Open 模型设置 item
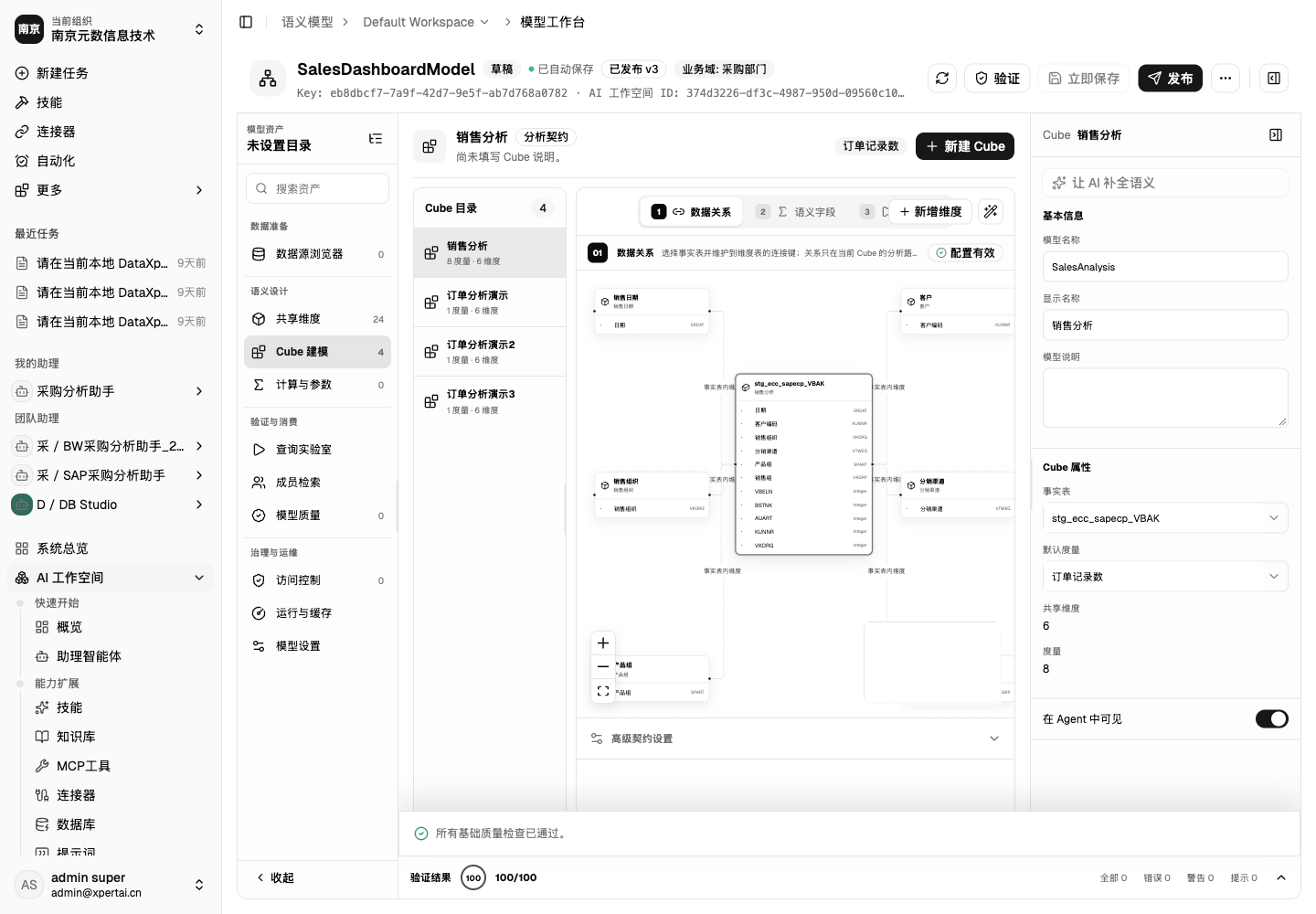1316x914 pixels. 317,646
